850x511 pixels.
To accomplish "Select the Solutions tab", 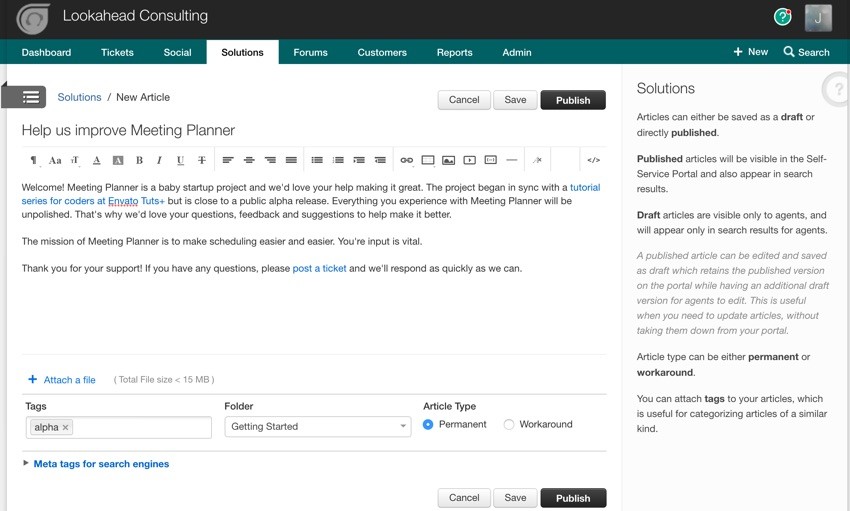I will click(x=242, y=53).
